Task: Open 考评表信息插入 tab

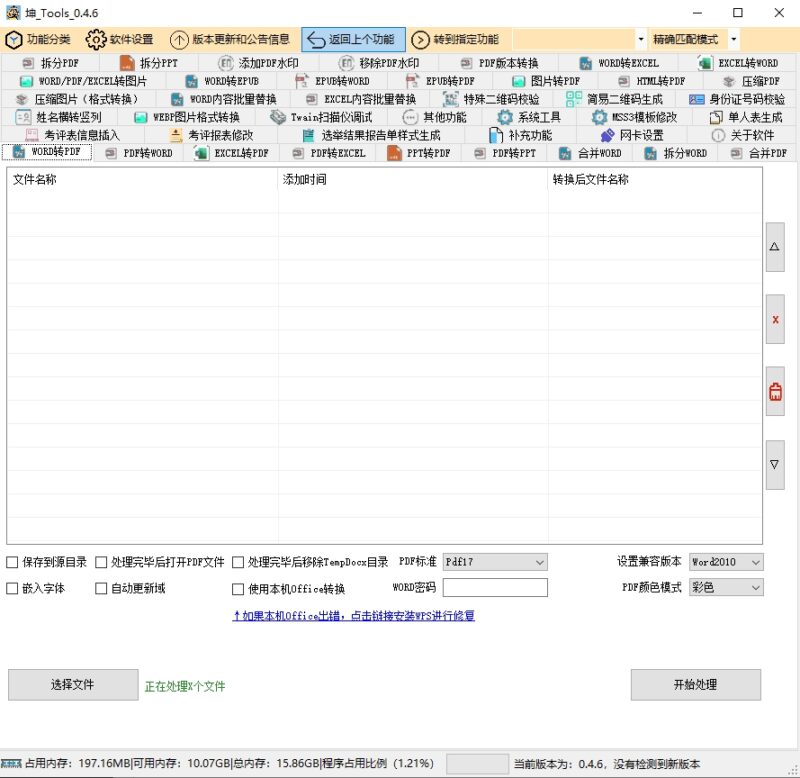Action: click(x=73, y=135)
